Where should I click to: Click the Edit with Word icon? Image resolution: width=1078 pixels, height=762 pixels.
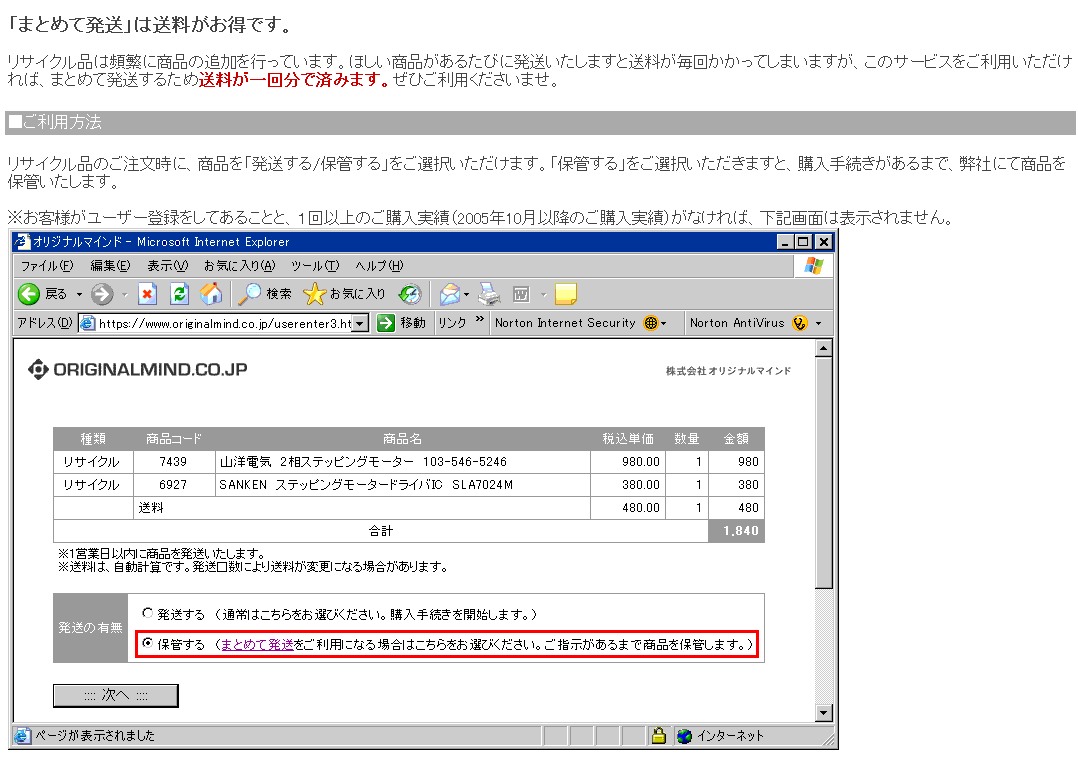pos(521,294)
